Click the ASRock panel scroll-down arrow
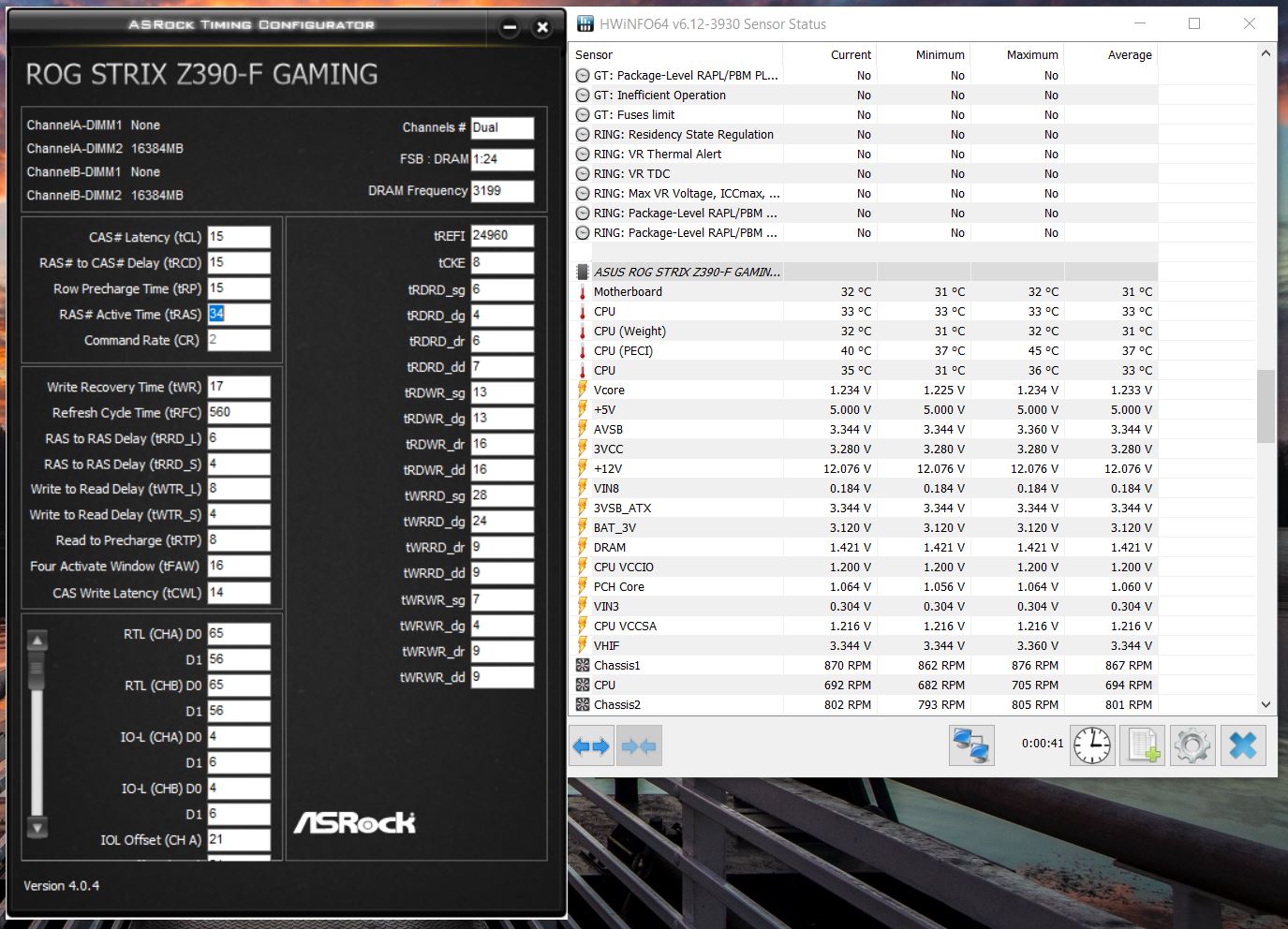Screen dimensions: 1288x929 (x=37, y=827)
